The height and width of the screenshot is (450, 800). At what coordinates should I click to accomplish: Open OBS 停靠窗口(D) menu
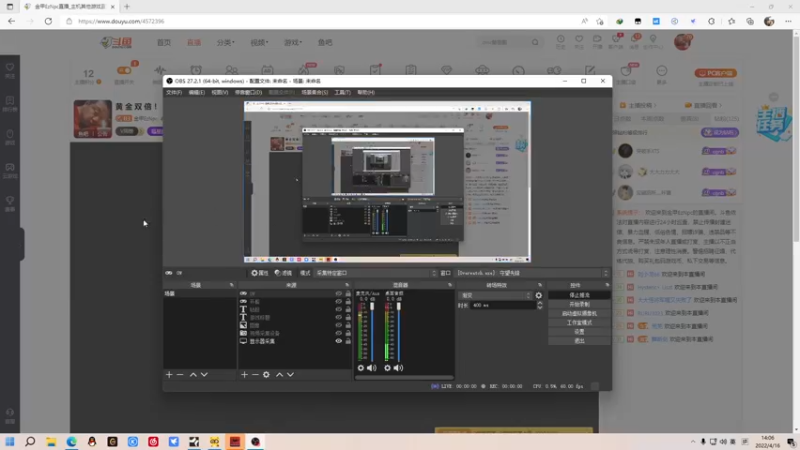point(248,92)
